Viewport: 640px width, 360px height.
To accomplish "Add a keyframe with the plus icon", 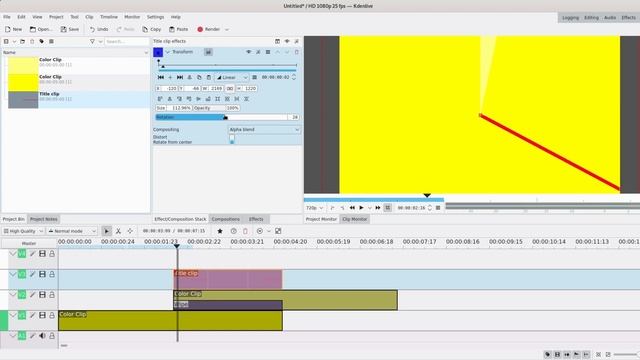I will coord(170,77).
